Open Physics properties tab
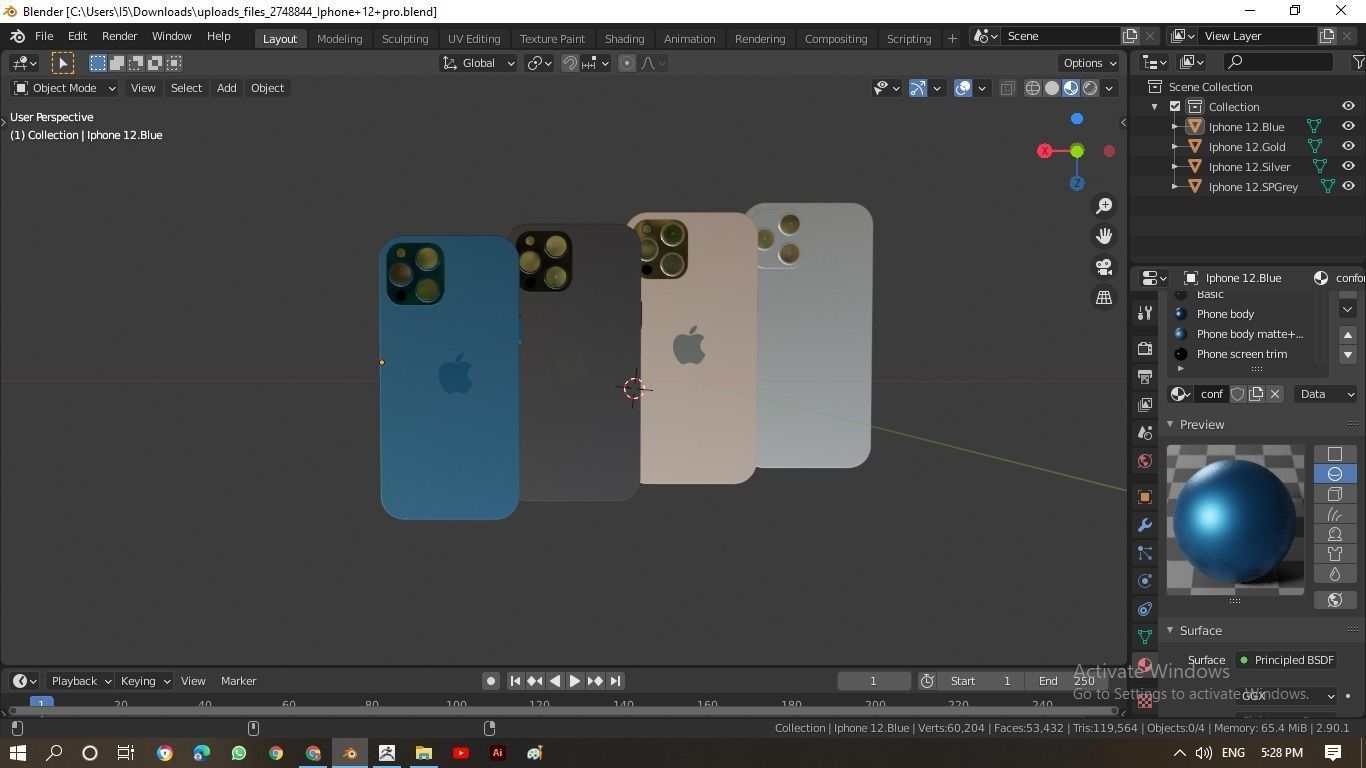This screenshot has height=768, width=1366. pyautogui.click(x=1145, y=581)
